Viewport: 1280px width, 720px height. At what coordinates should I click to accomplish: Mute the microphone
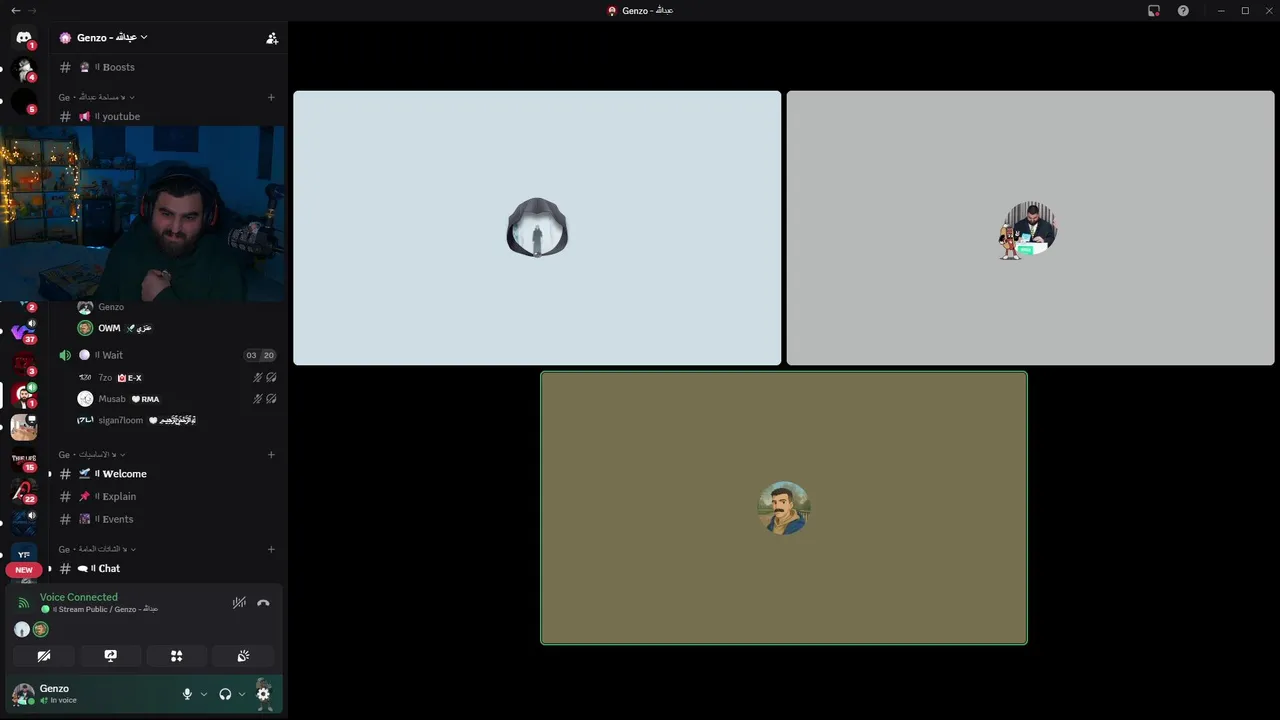click(187, 694)
